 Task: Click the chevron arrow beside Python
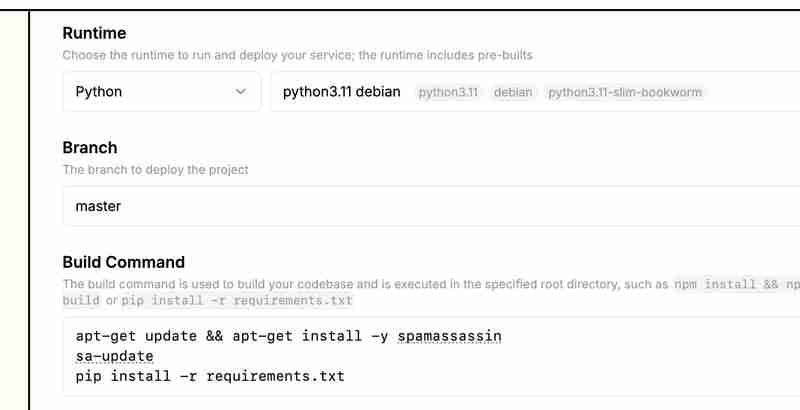(x=240, y=91)
